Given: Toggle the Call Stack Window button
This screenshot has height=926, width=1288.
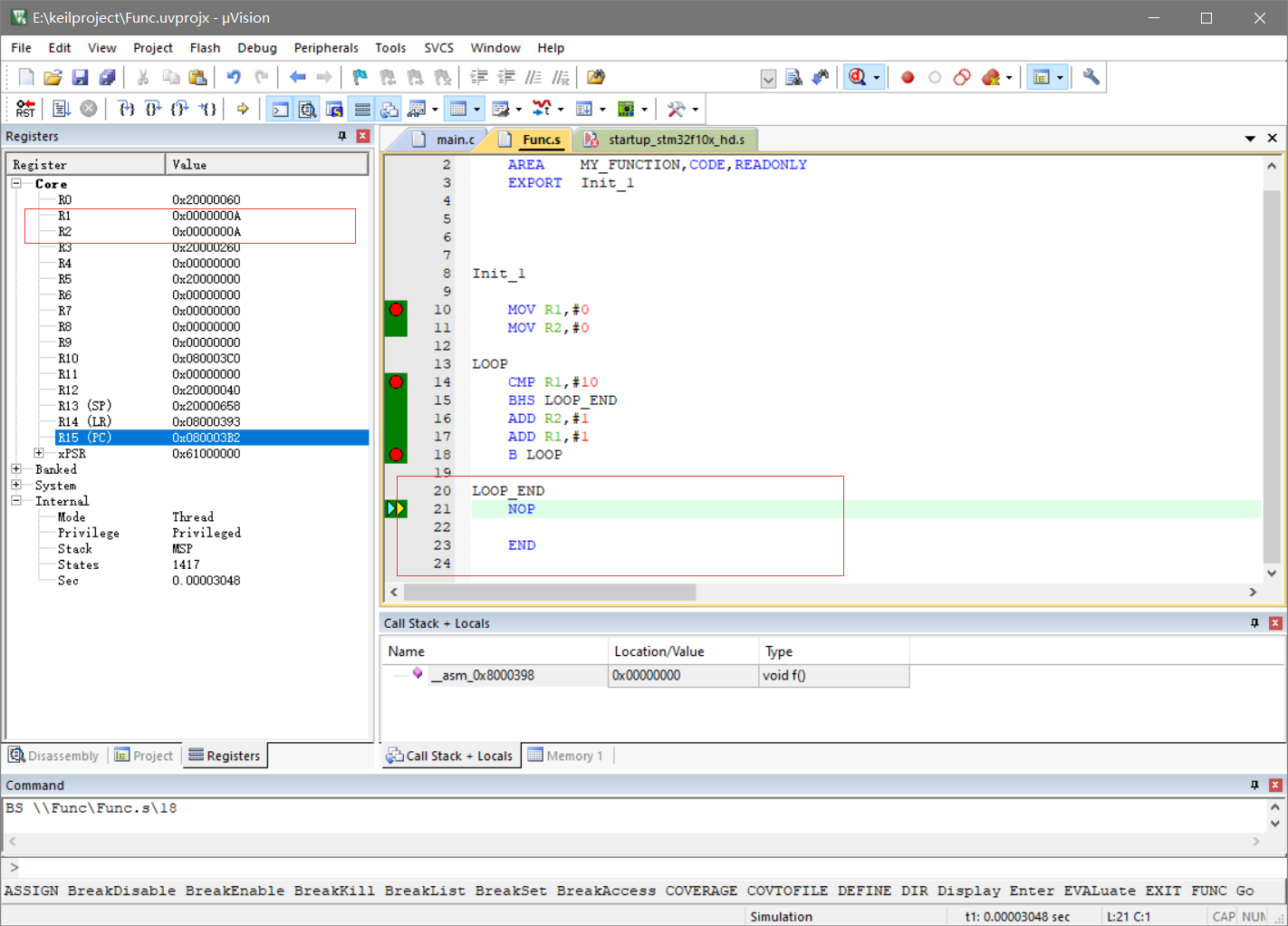Looking at the screenshot, I should [x=389, y=110].
